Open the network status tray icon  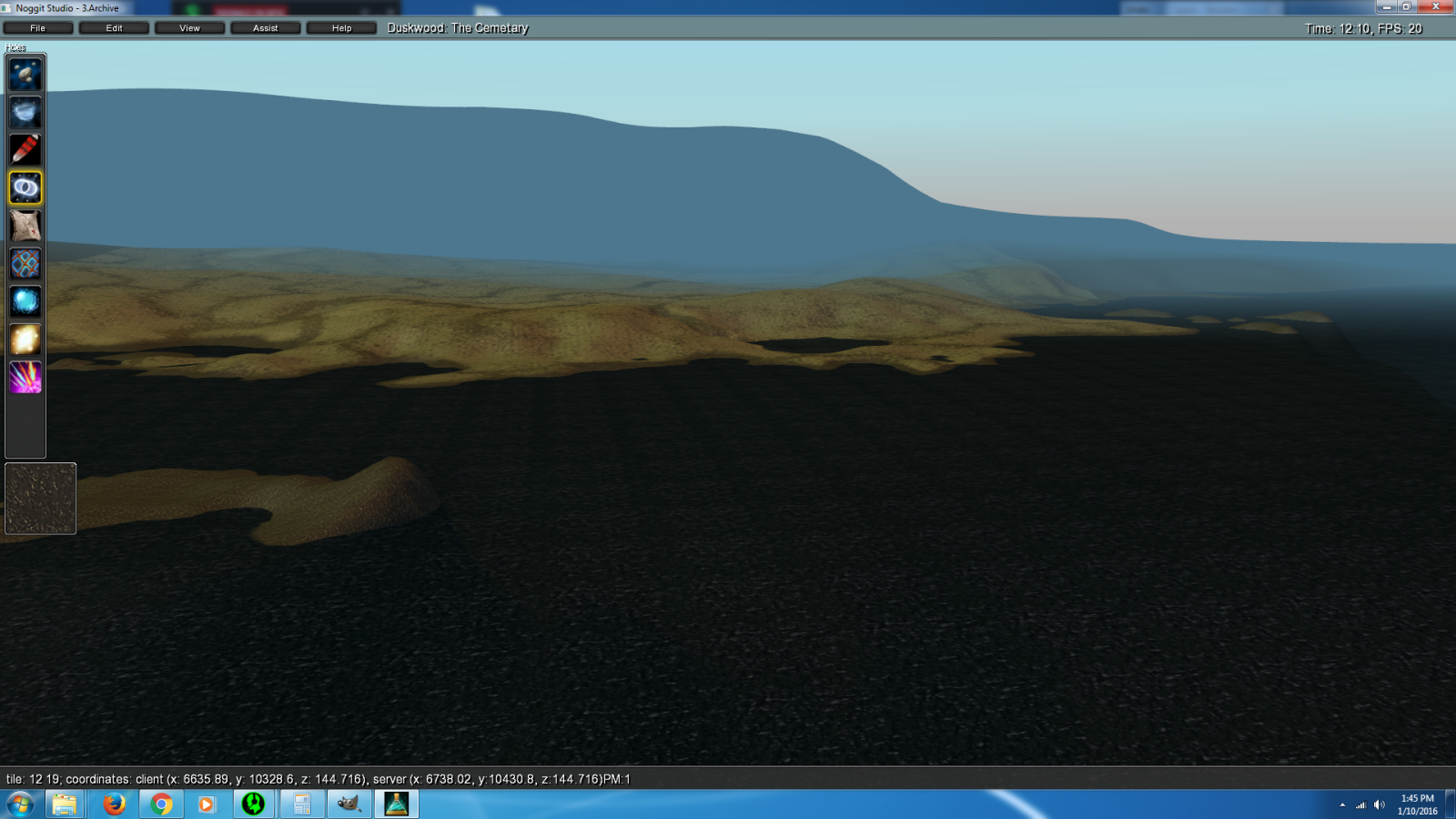tap(1360, 804)
